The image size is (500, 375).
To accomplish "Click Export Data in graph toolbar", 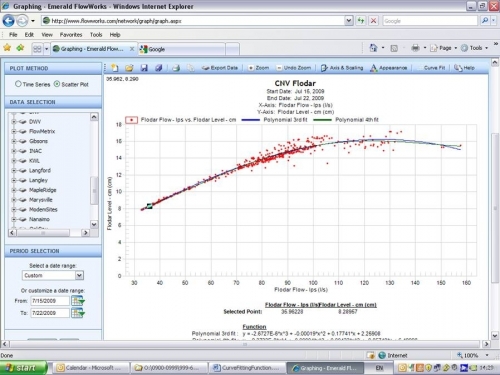I will tap(220, 68).
